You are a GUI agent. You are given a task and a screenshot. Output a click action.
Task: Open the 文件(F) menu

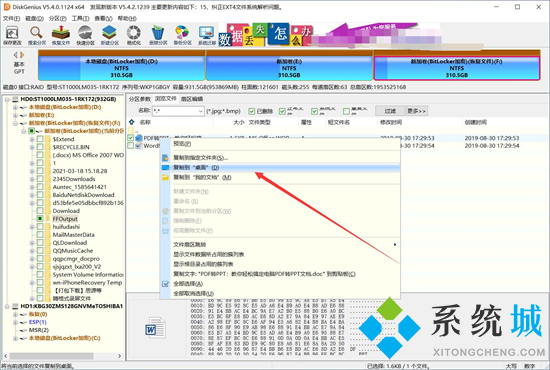tap(12, 18)
